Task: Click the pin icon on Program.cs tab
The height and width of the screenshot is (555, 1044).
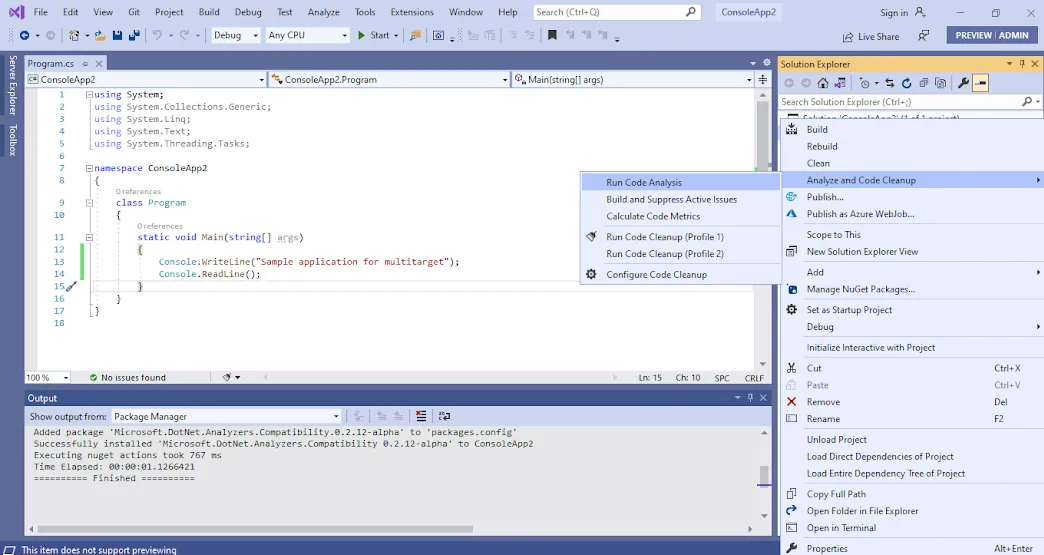Action: tap(85, 64)
